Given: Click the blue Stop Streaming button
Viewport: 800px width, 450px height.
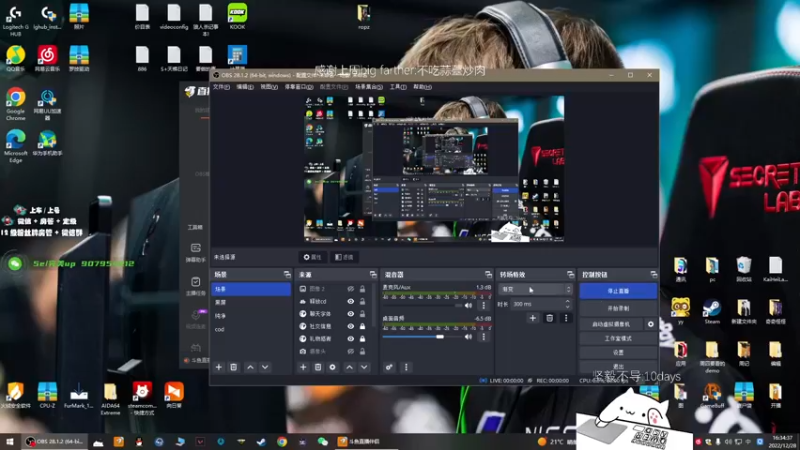Looking at the screenshot, I should 618,291.
